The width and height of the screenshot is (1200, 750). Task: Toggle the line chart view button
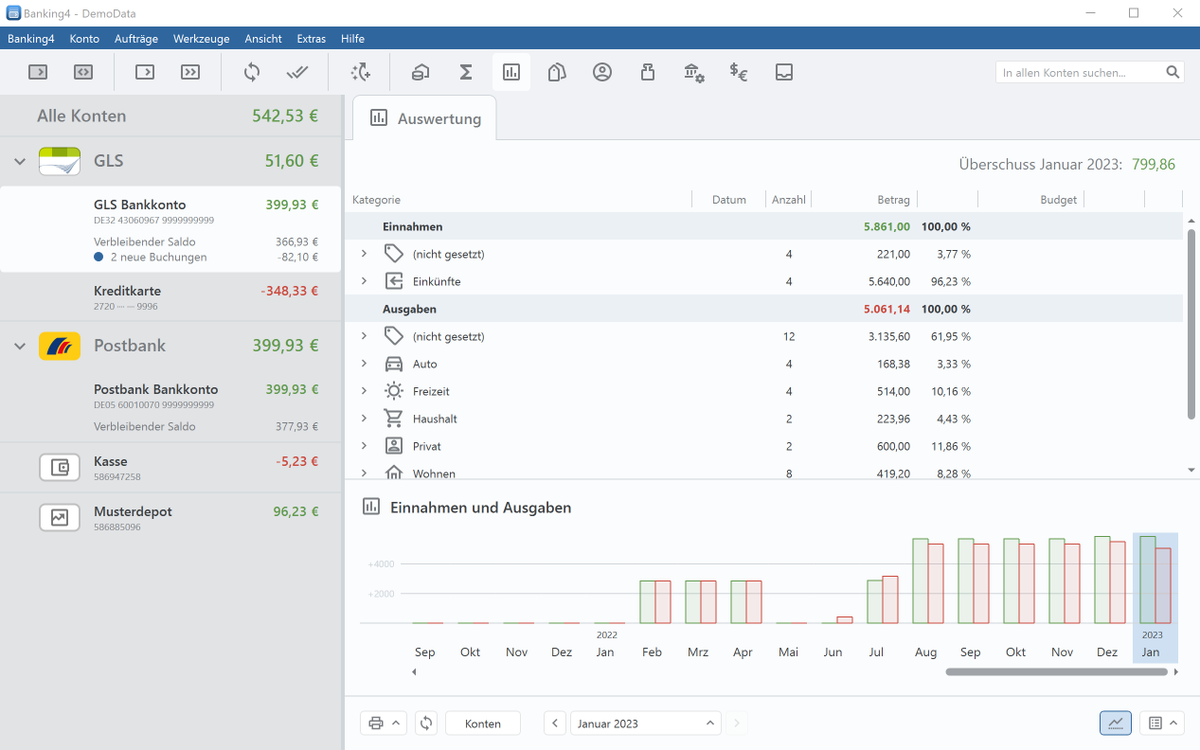coord(1116,723)
